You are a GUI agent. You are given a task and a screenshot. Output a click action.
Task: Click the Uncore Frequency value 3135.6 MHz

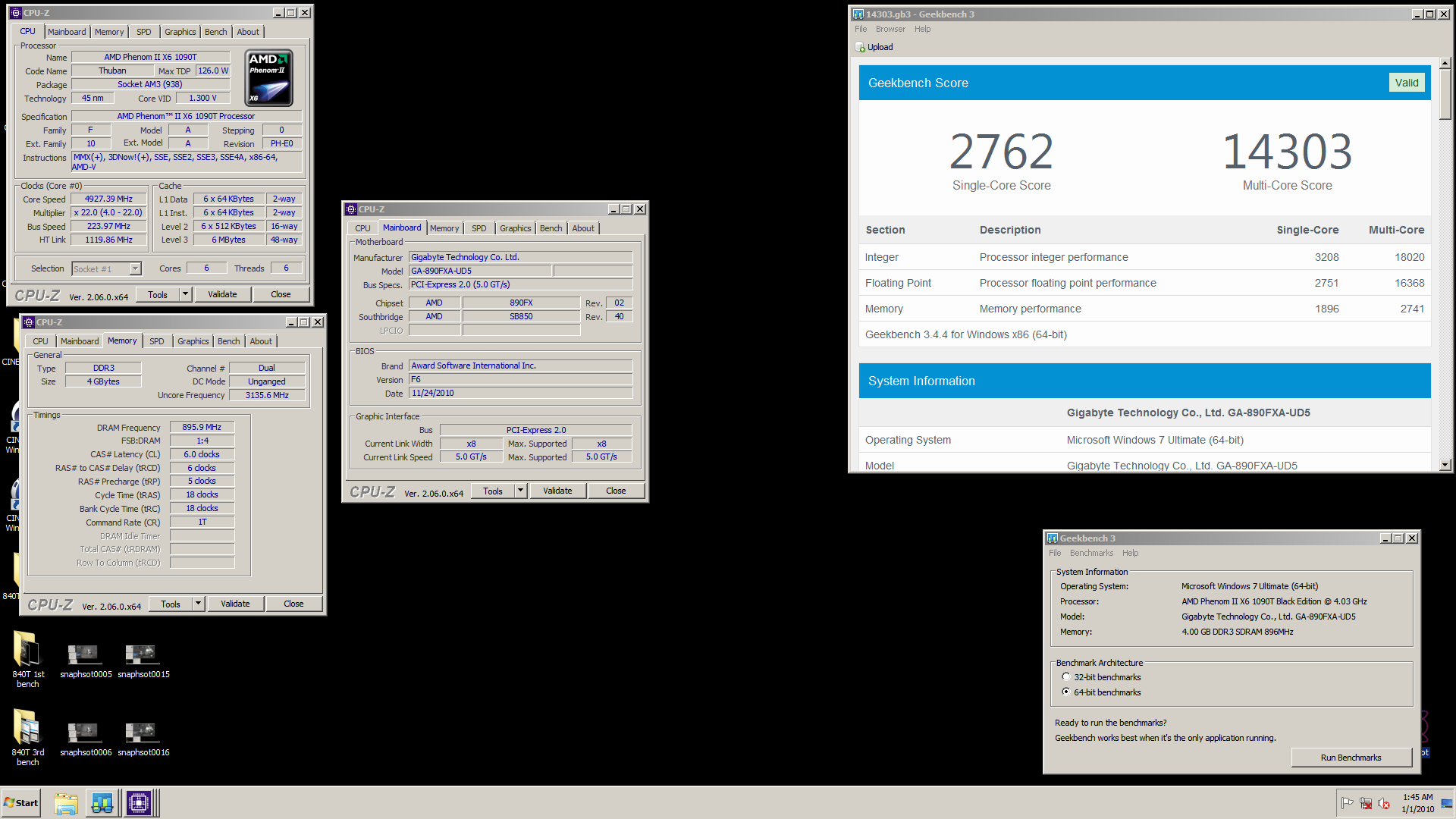point(267,395)
